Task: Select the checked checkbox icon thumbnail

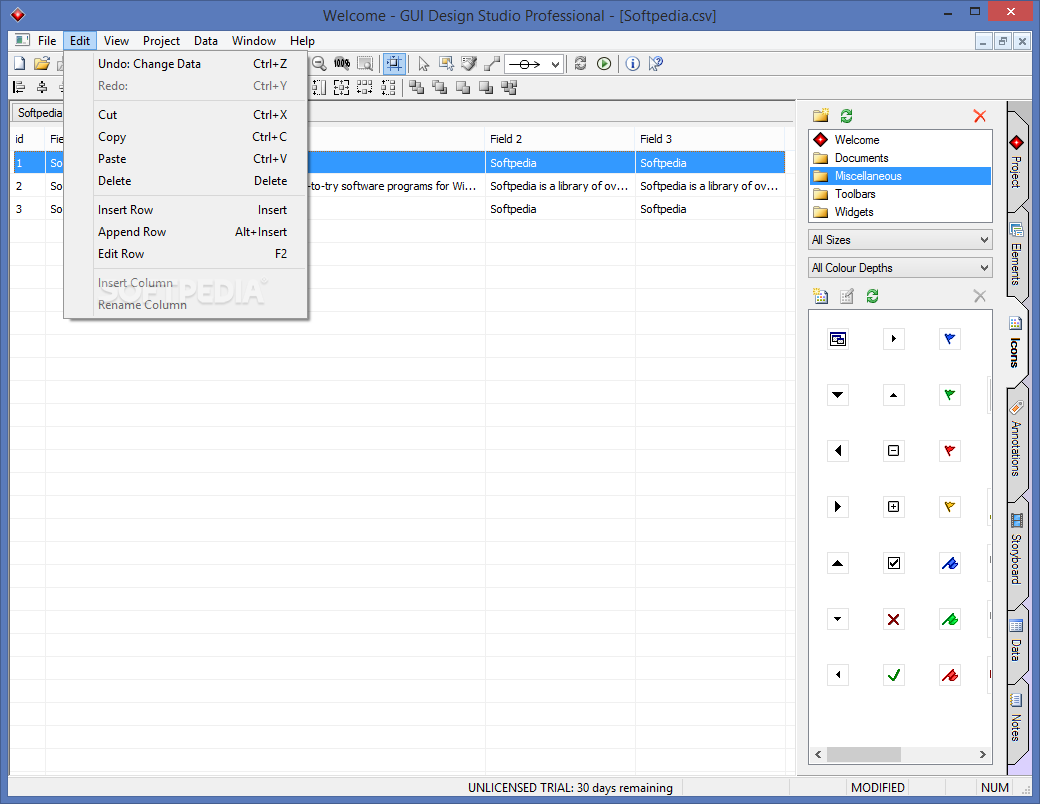Action: pyautogui.click(x=893, y=563)
